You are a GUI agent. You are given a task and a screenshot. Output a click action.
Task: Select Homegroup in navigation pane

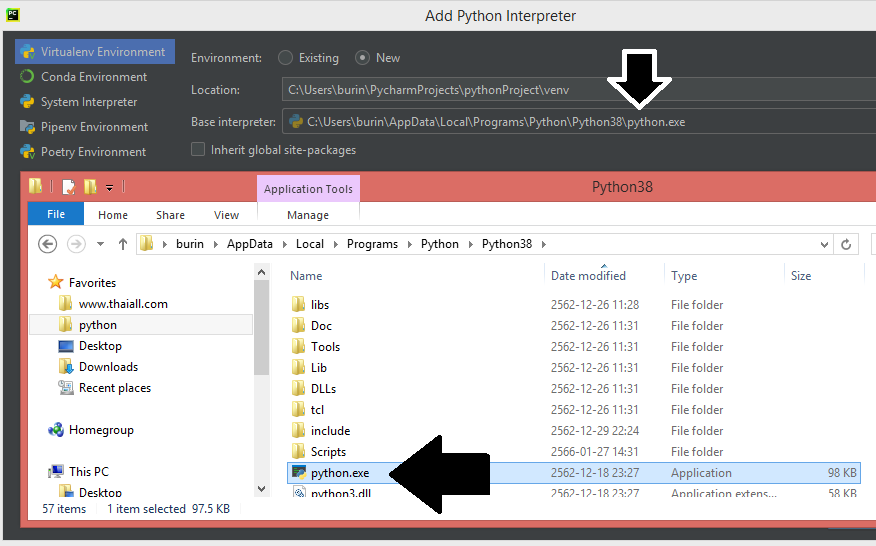91,430
